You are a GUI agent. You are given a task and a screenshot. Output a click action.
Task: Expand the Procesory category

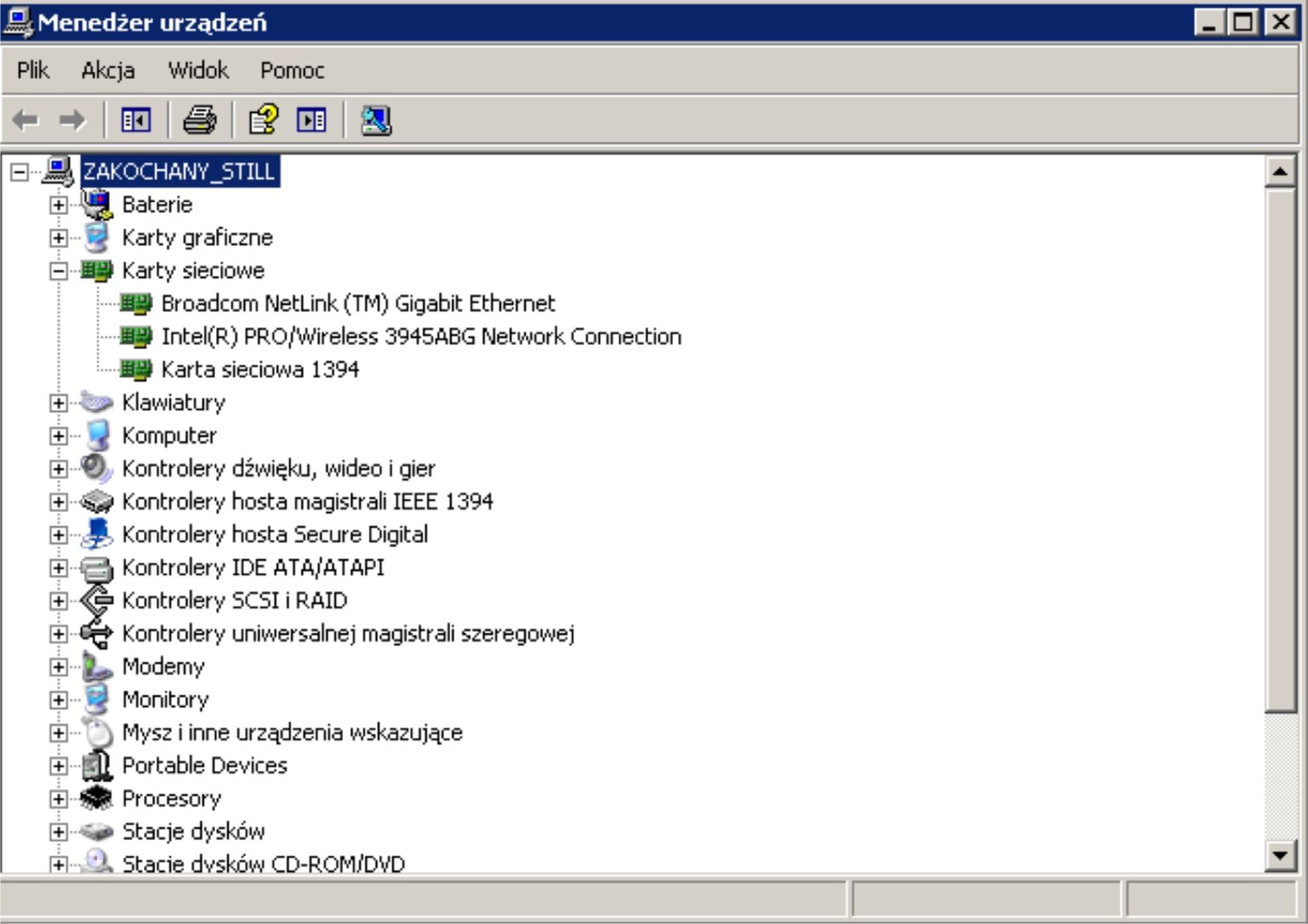point(59,799)
